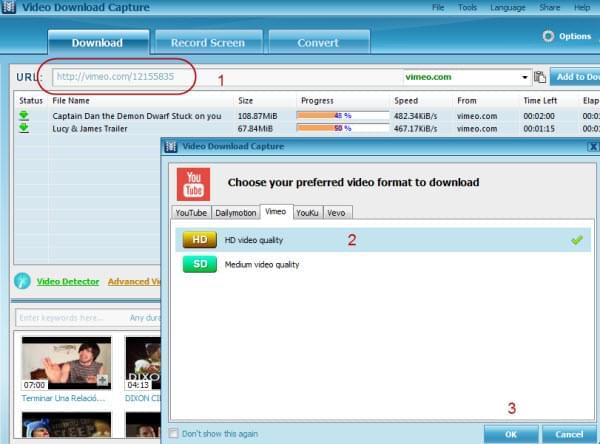
Task: Click the Captain Dan download progress bar
Action: coord(342,116)
